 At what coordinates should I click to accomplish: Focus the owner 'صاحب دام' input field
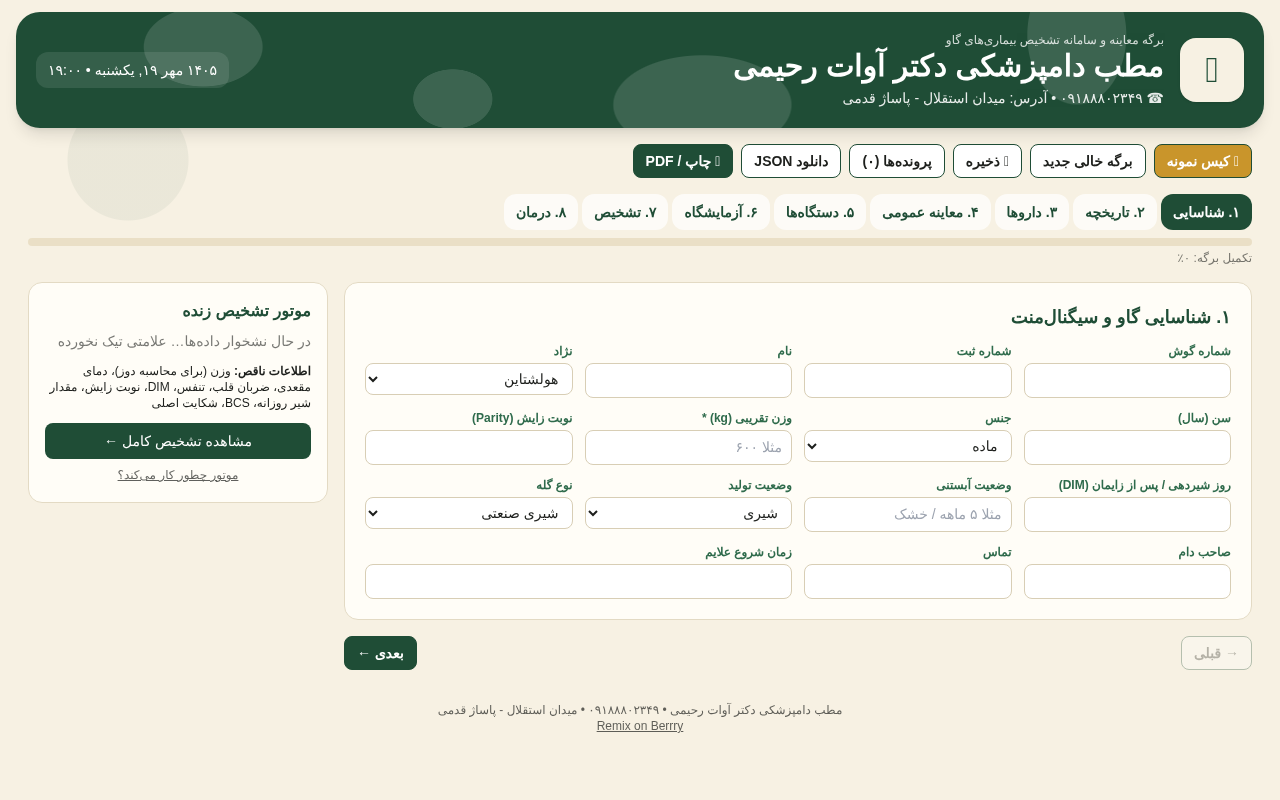point(1127,581)
